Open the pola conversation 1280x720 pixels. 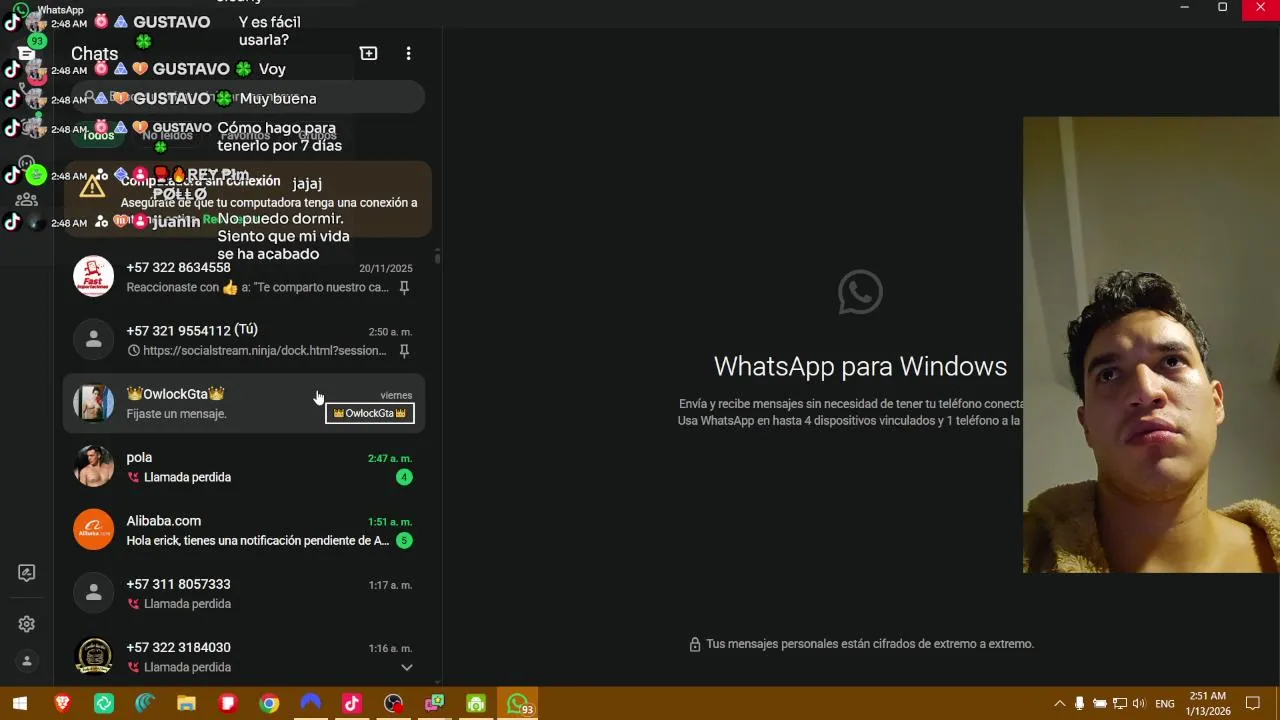pyautogui.click(x=244, y=467)
